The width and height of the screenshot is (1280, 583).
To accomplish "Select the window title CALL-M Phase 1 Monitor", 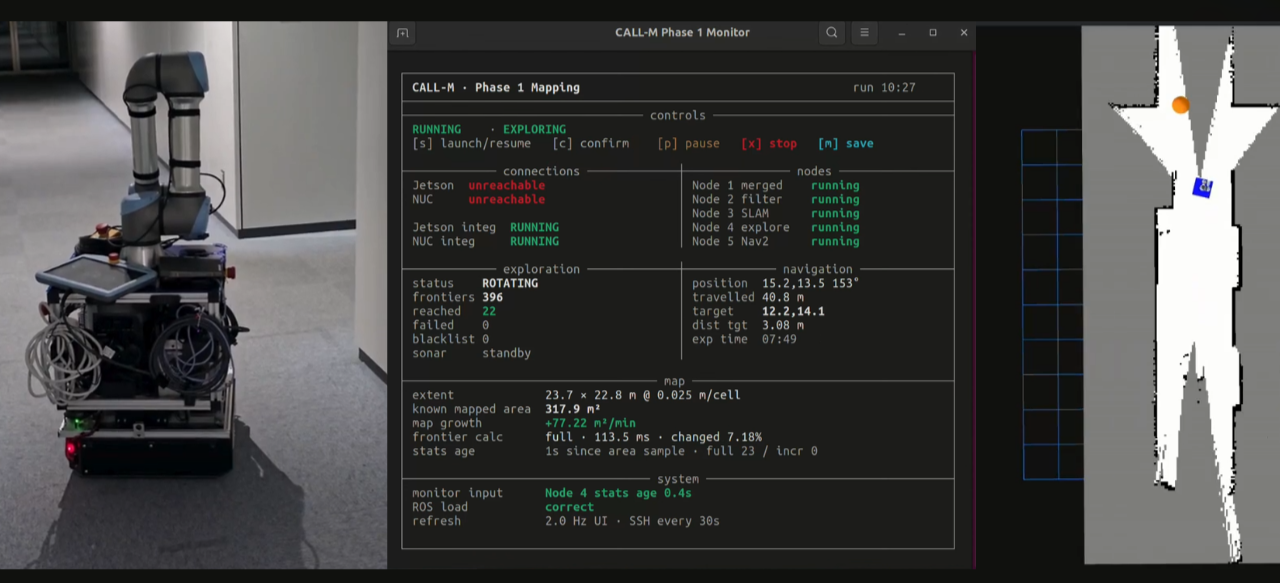I will pos(682,33).
